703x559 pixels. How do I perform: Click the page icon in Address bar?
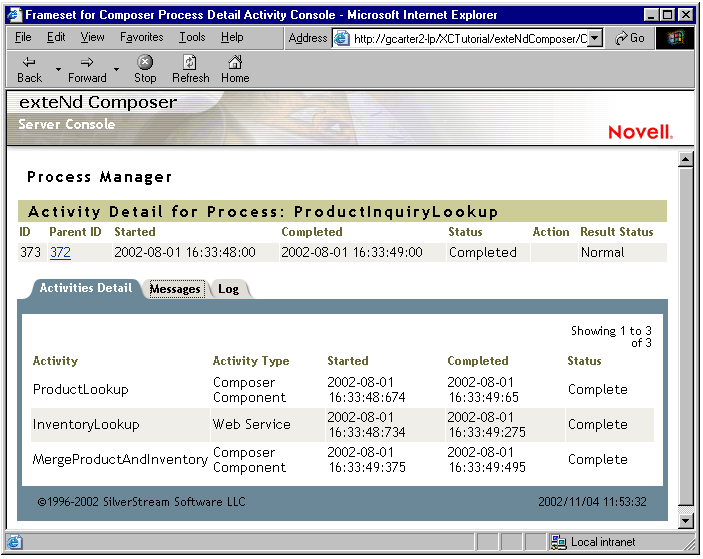[342, 38]
